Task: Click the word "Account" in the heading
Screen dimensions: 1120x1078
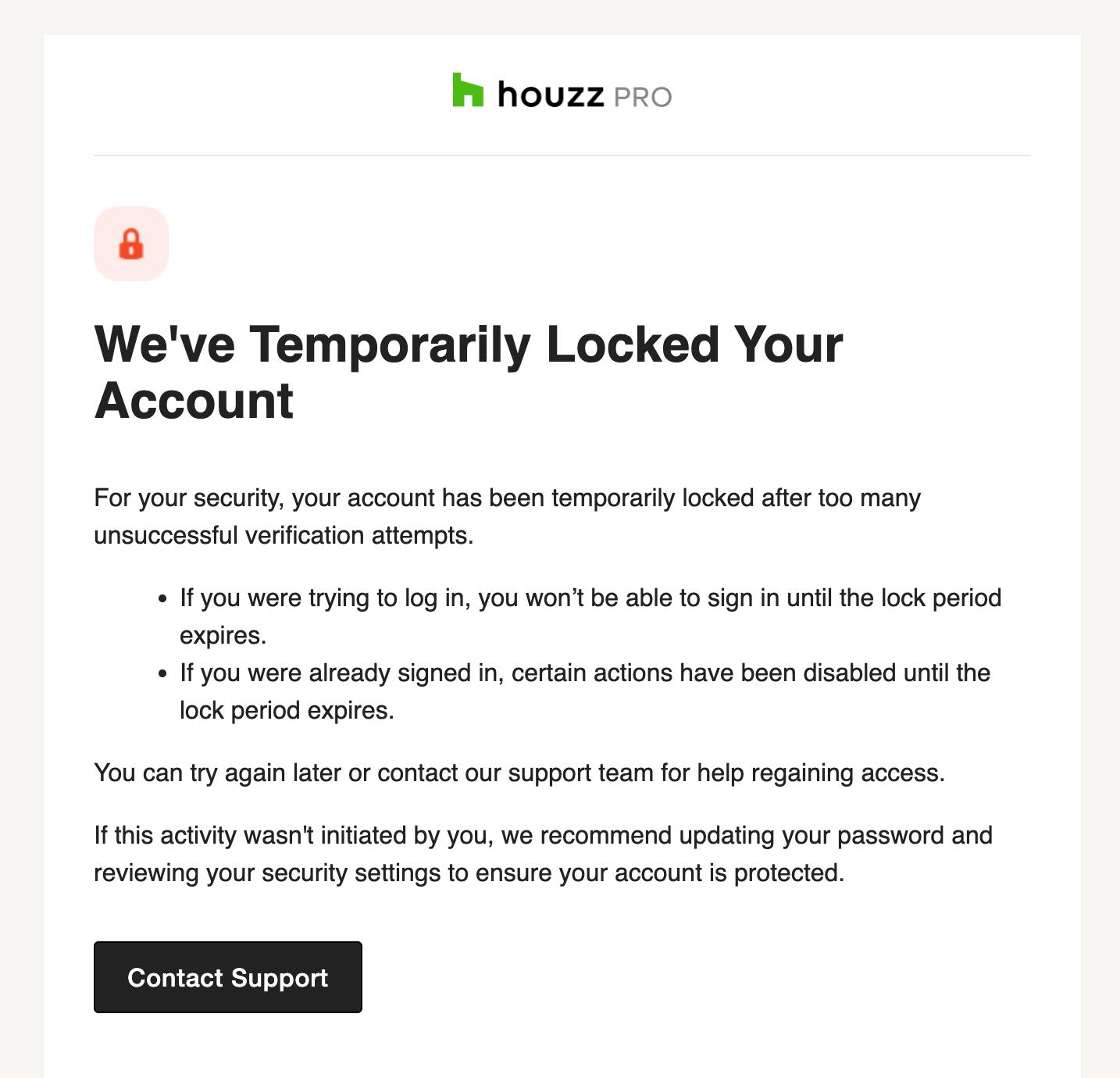Action: coord(194,401)
